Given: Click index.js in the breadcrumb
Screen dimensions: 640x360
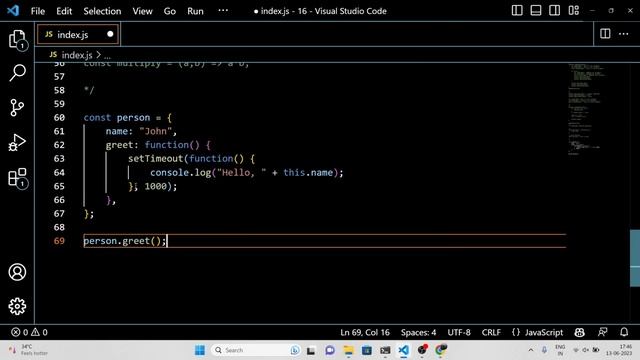Looking at the screenshot, I should pyautogui.click(x=77, y=55).
